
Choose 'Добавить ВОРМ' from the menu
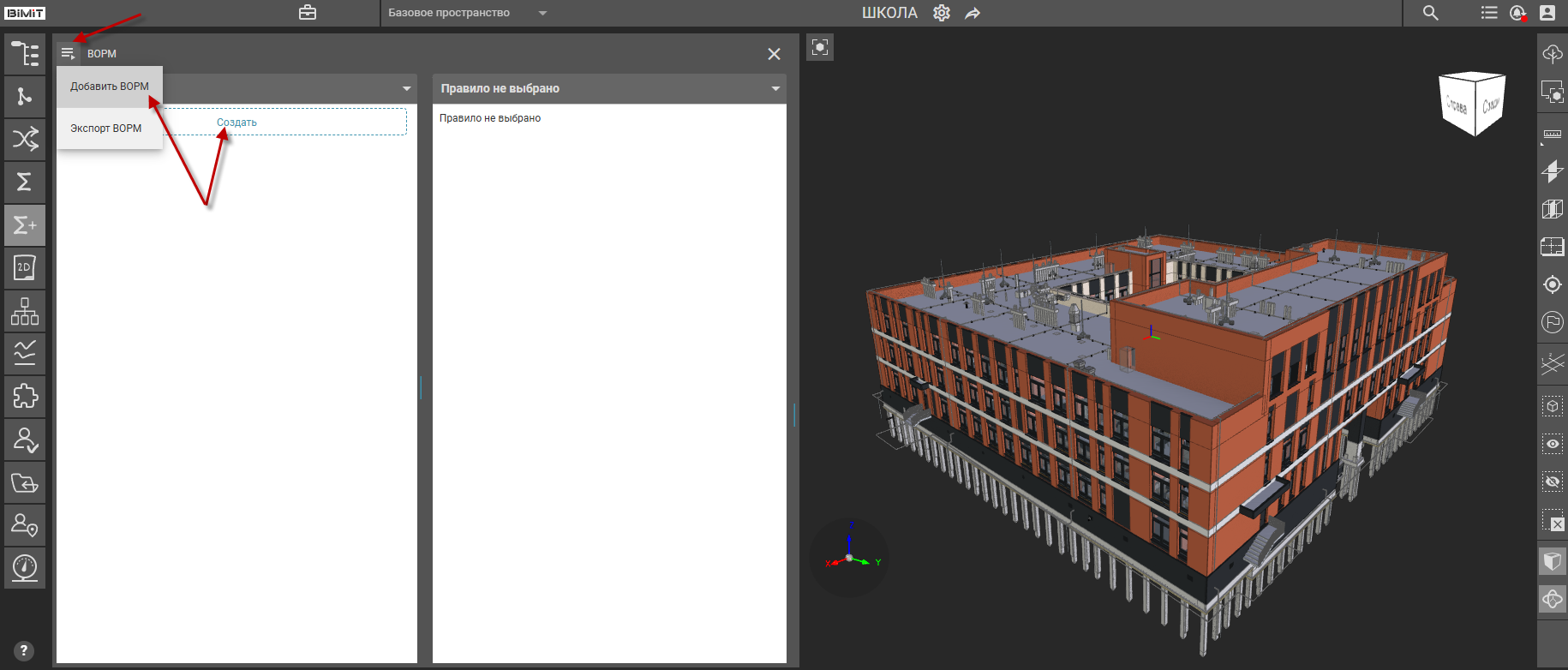tap(110, 87)
